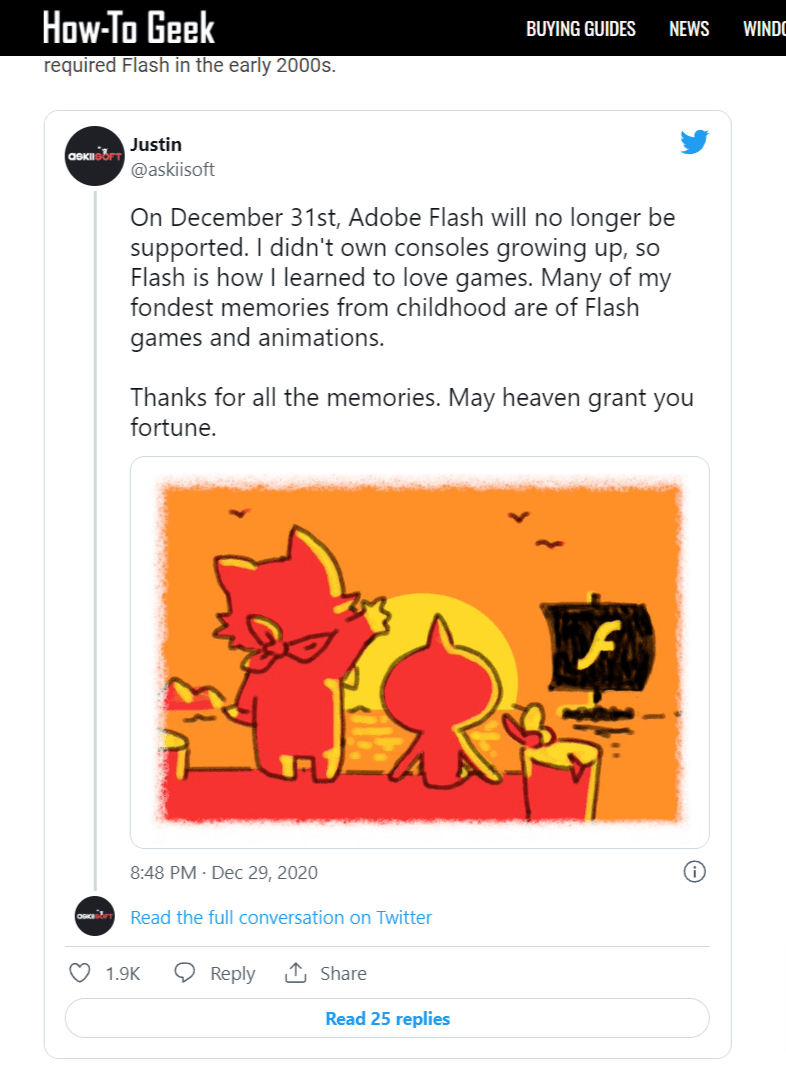
Task: Click the Twitter bird icon
Action: [694, 142]
